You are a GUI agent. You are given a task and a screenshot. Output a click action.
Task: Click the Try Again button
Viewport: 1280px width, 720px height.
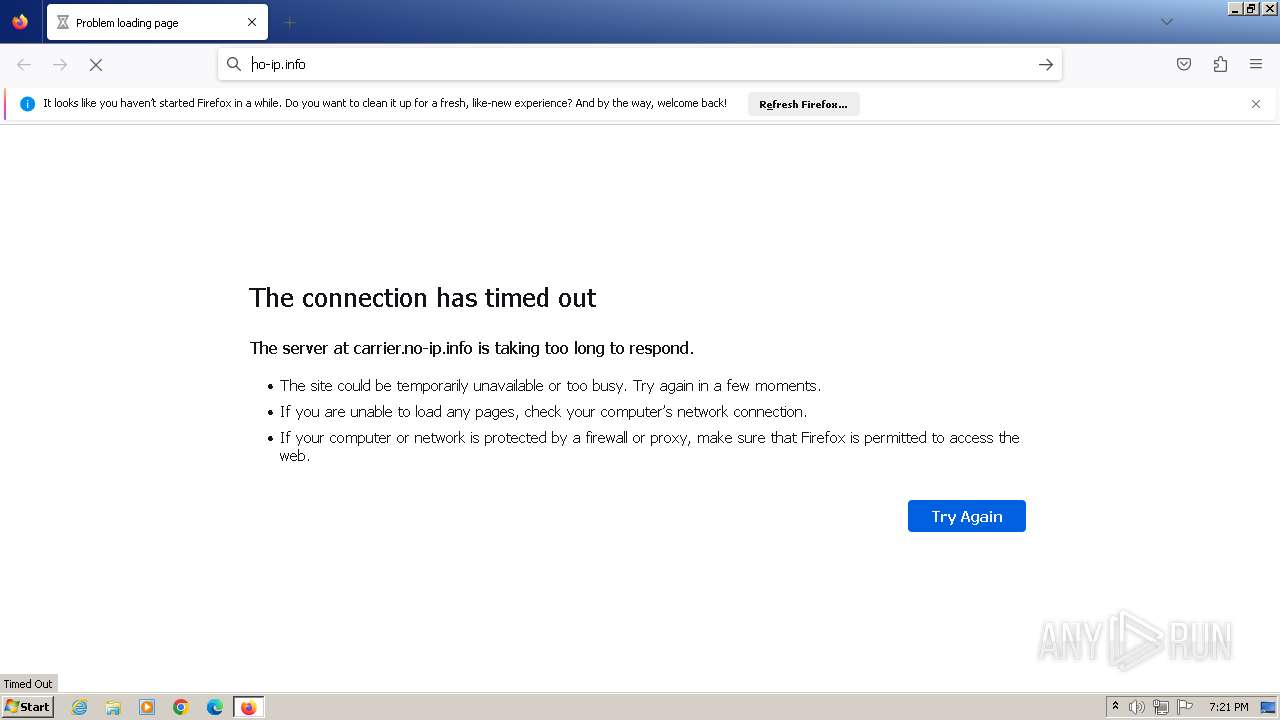[x=966, y=516]
